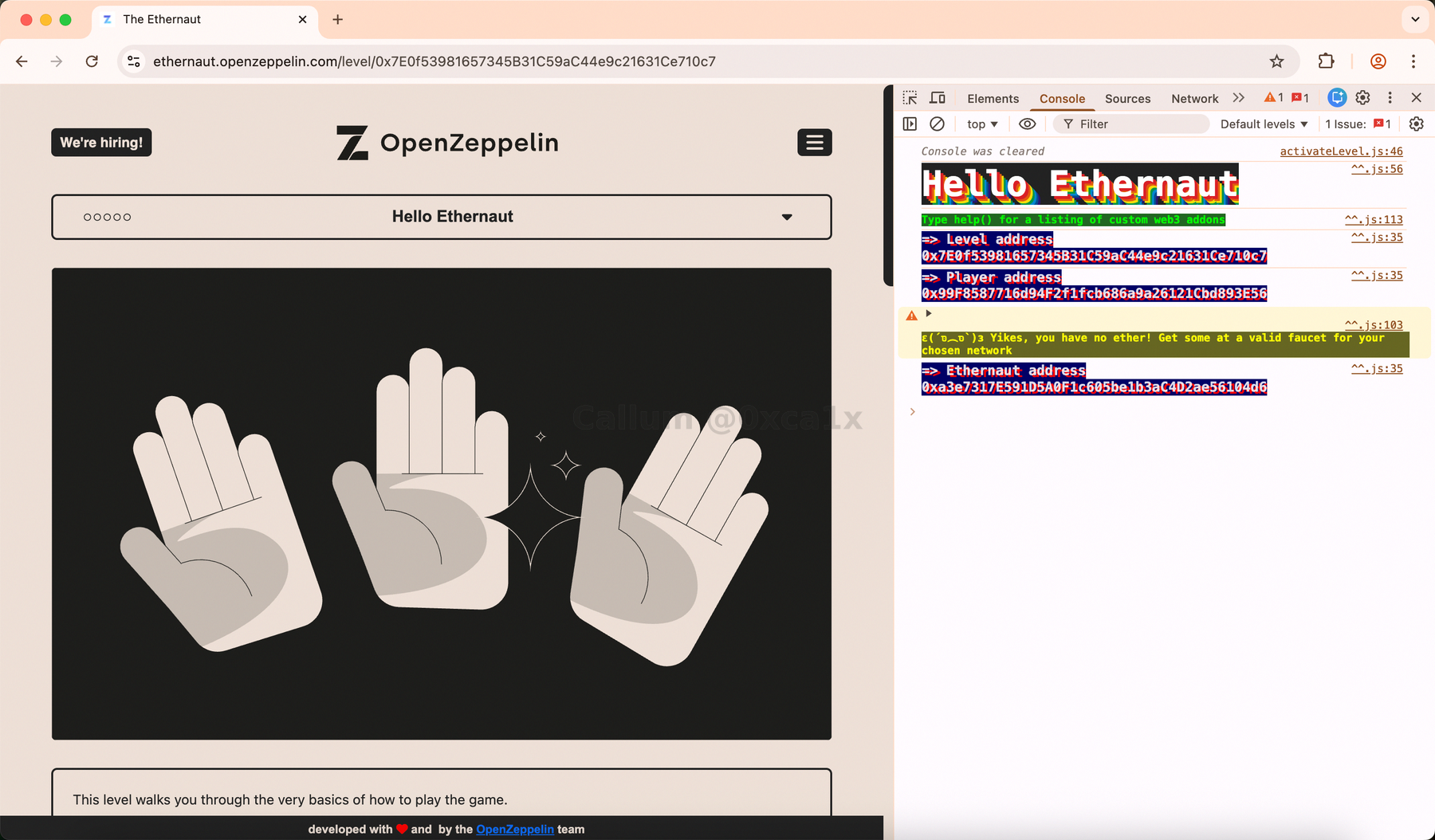
Task: Bookmark this page with the star
Action: [1277, 61]
